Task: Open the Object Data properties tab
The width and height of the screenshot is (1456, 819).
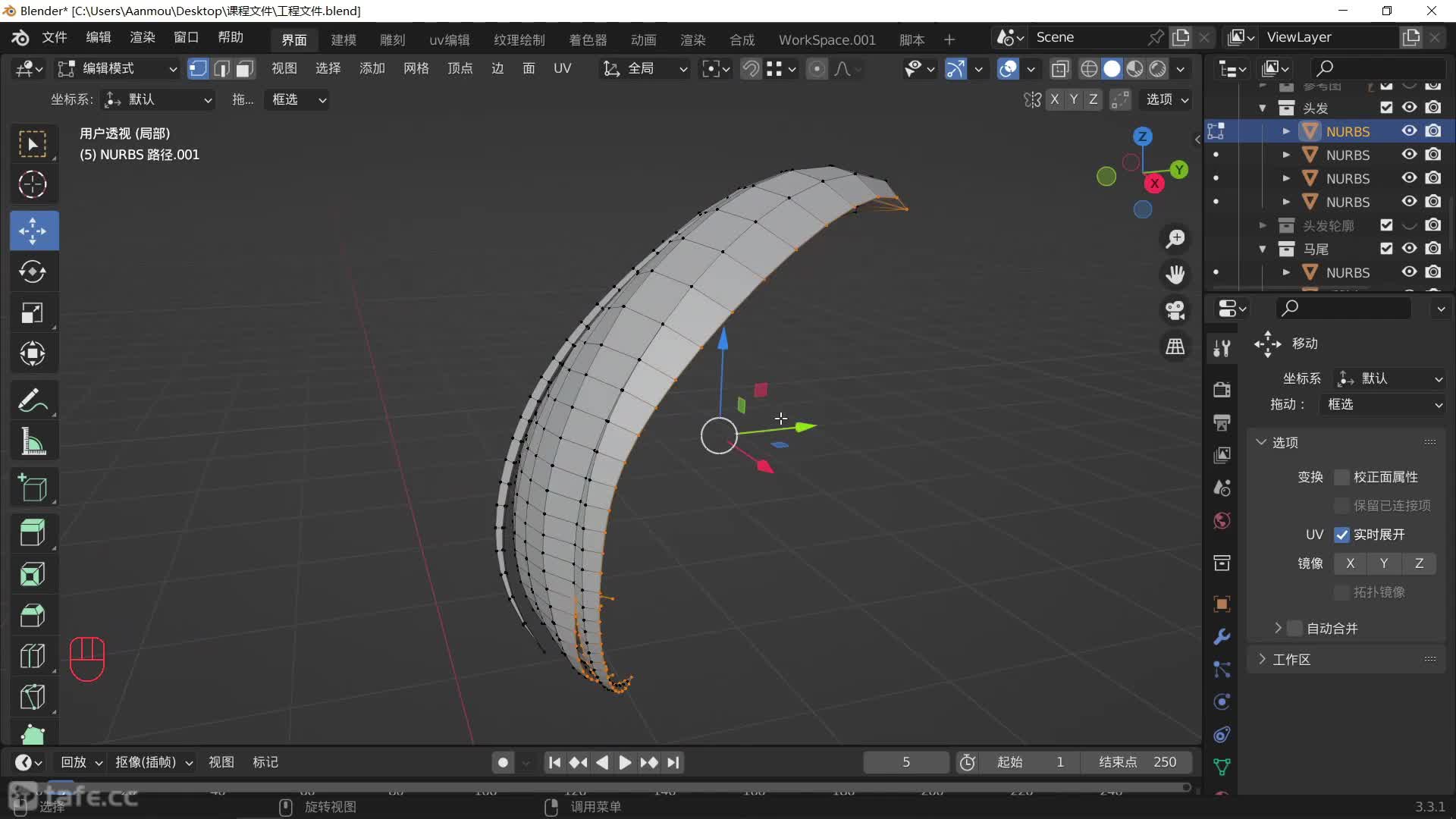Action: point(1222,767)
